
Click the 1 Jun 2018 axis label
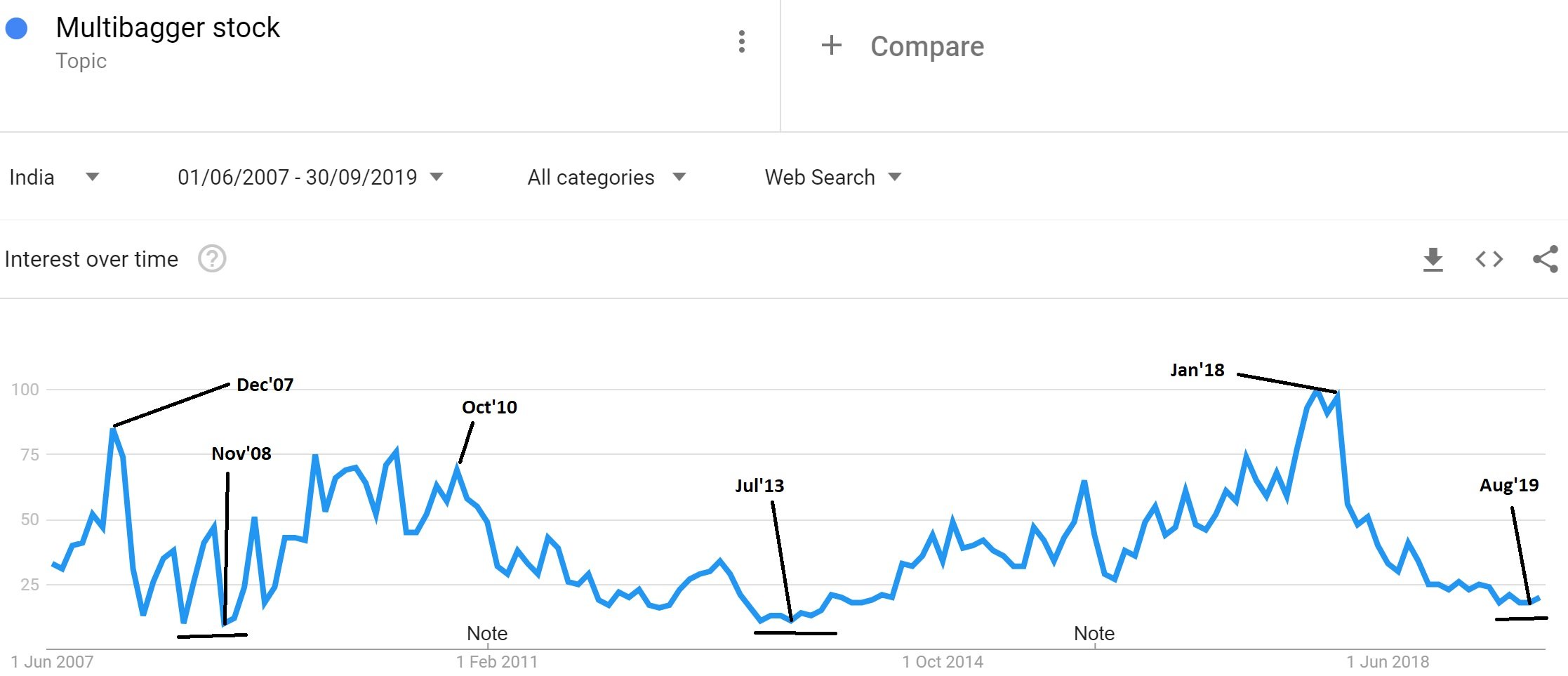1387,661
